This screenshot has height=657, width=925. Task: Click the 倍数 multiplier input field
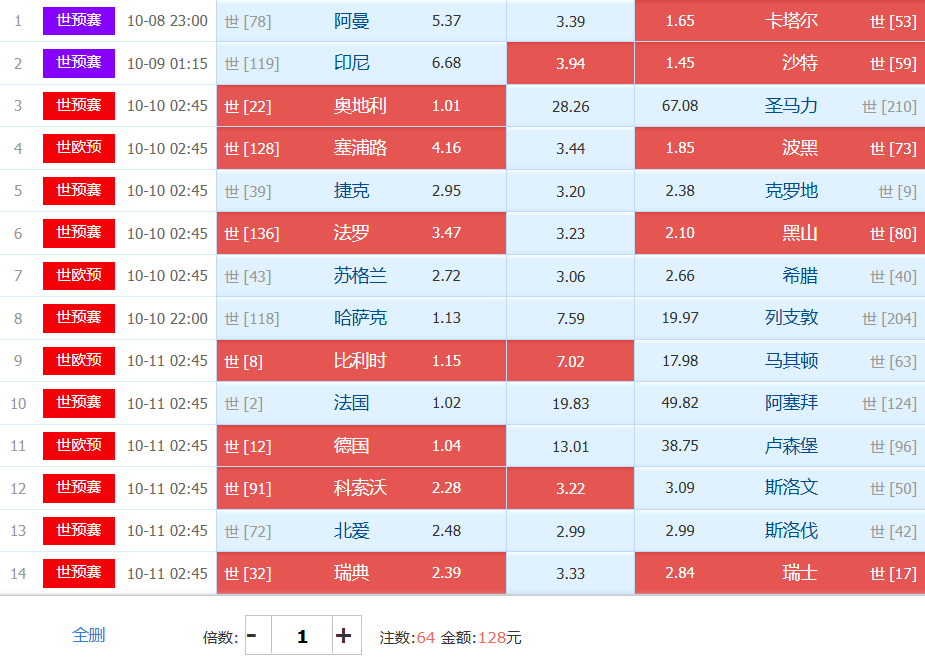(x=302, y=636)
